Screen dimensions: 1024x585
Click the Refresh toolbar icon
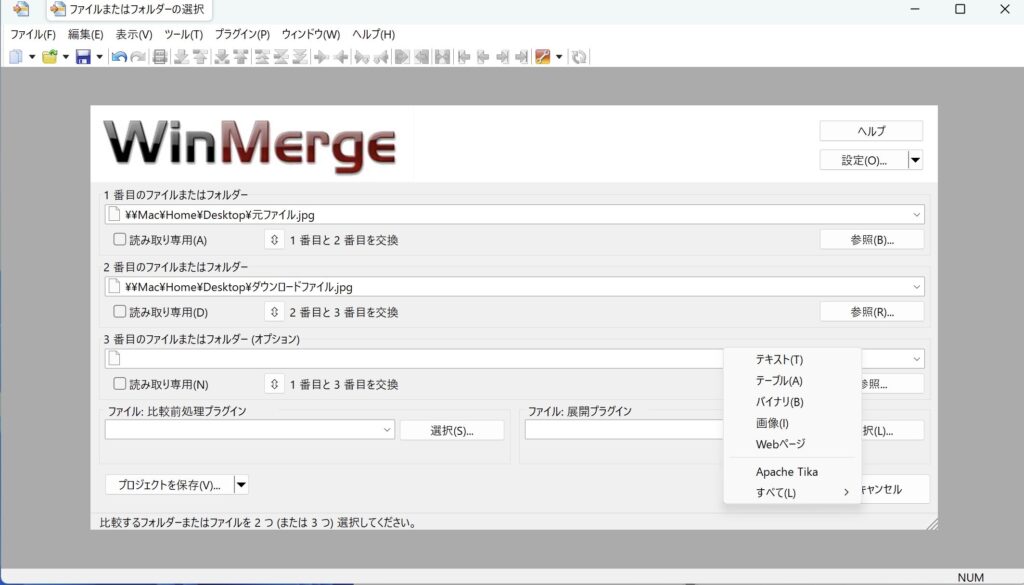tap(579, 57)
